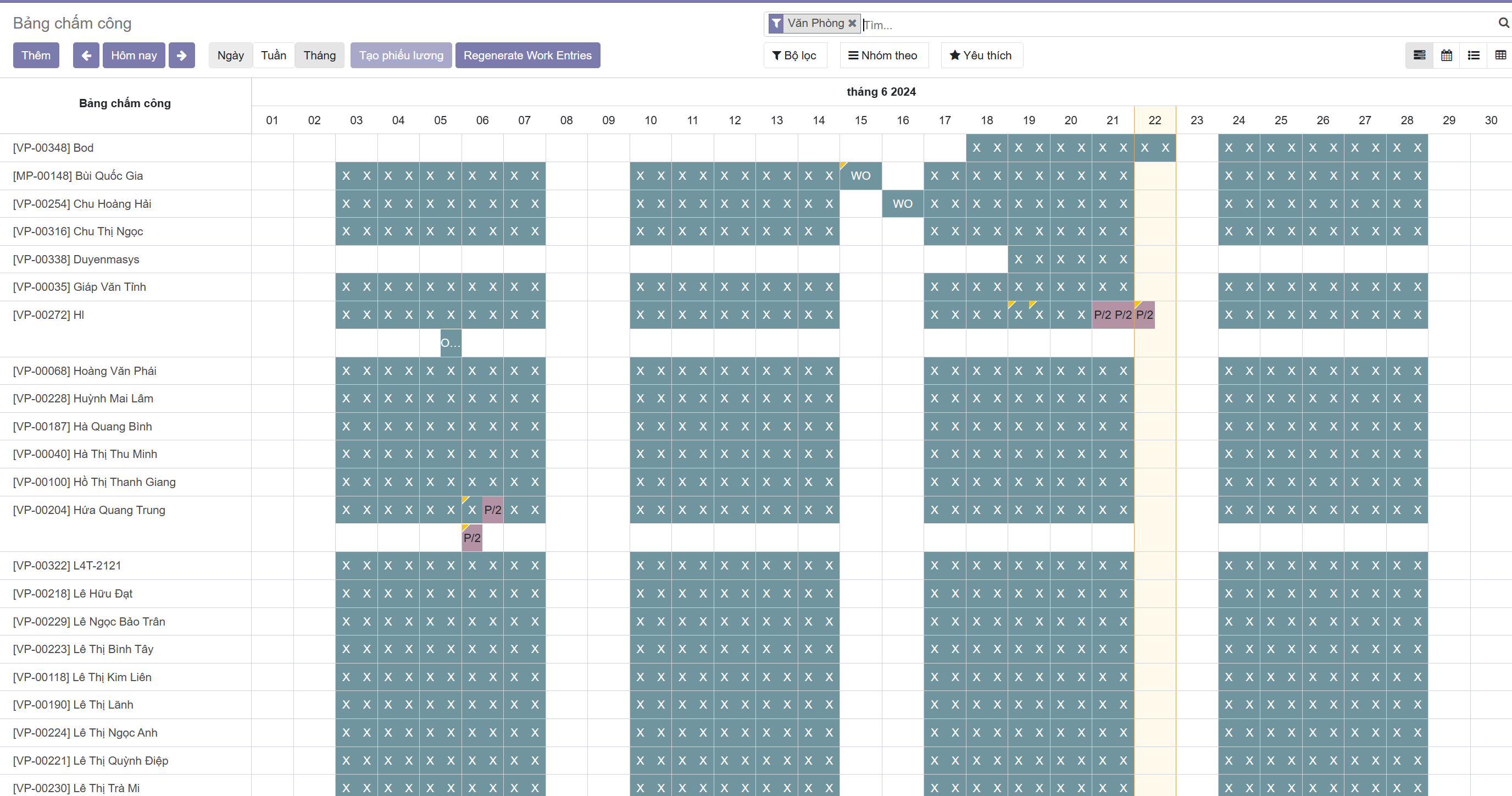Click the search magnifier icon

click(x=1503, y=23)
